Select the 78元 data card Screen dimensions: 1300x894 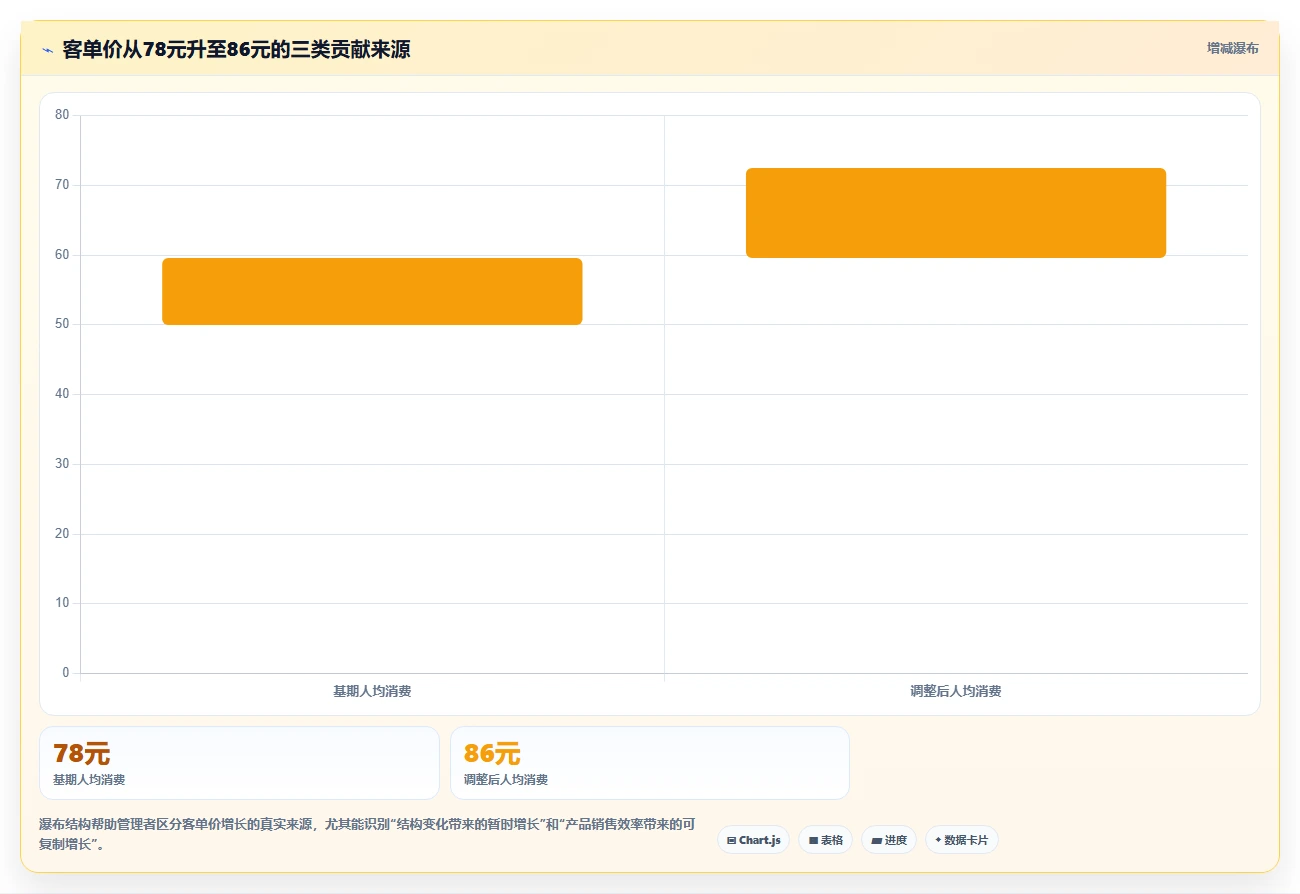(239, 763)
